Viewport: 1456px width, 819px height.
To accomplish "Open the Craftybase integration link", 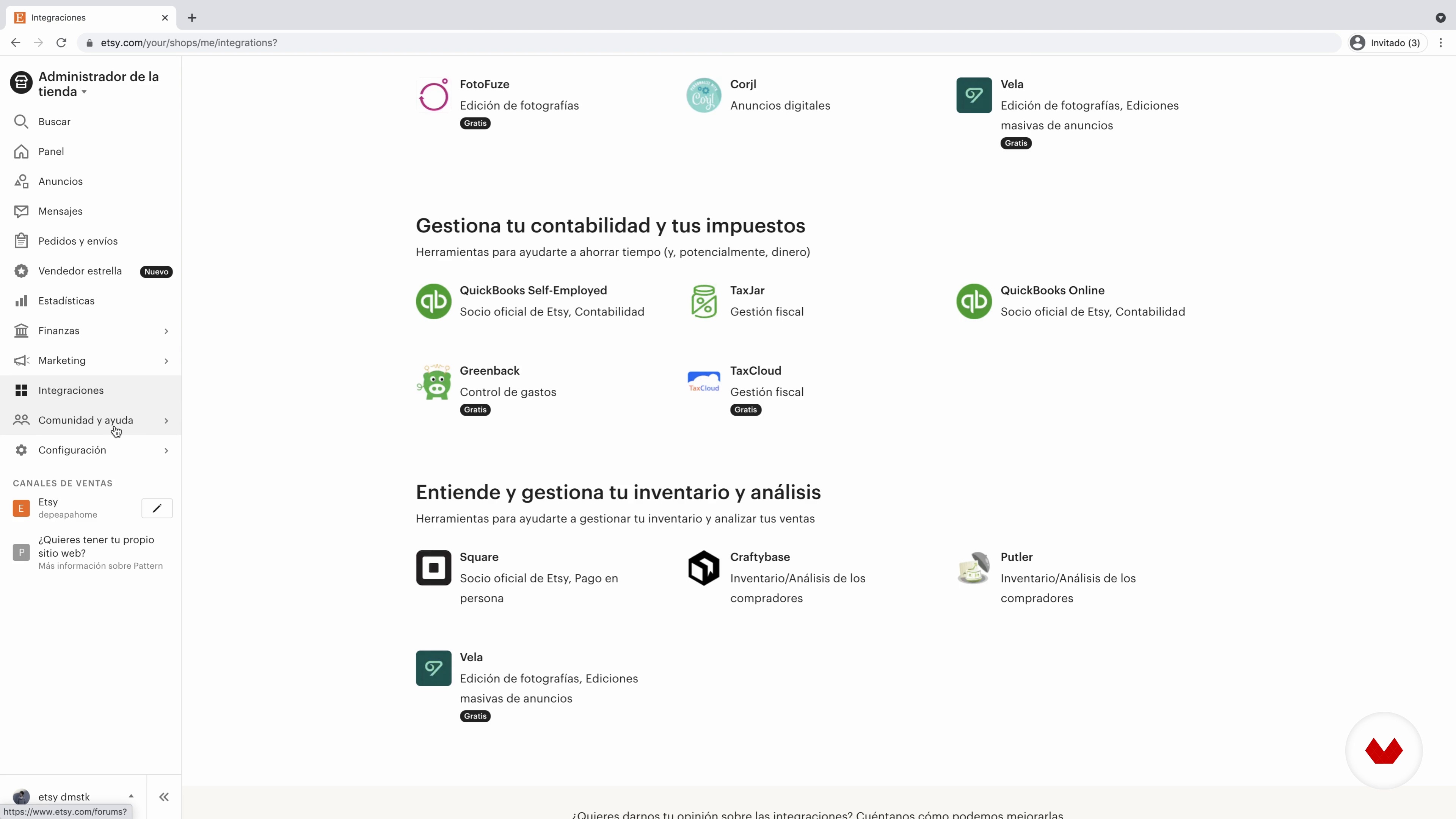I will (759, 557).
